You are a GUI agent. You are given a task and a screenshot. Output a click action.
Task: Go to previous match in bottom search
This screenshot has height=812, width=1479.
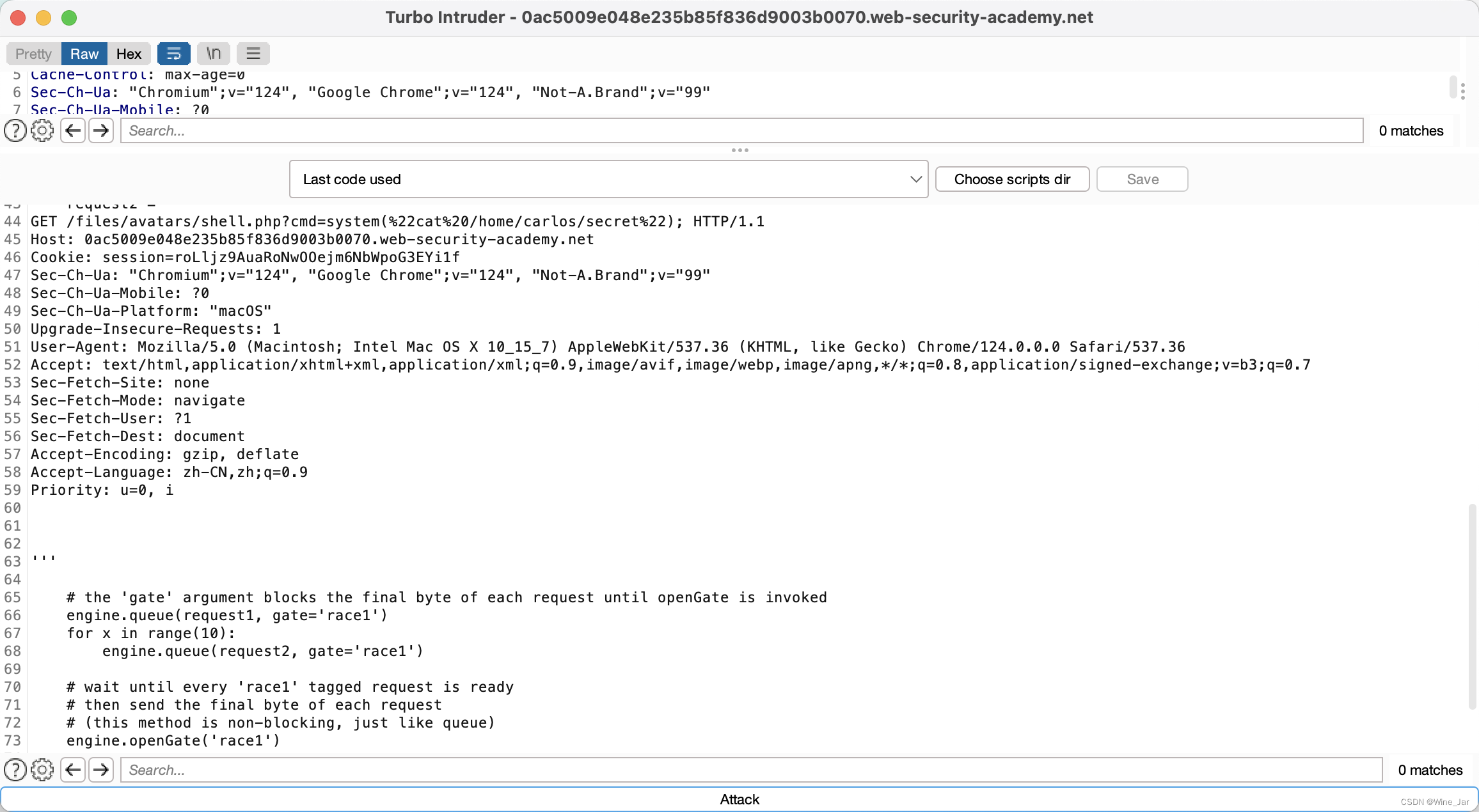73,770
